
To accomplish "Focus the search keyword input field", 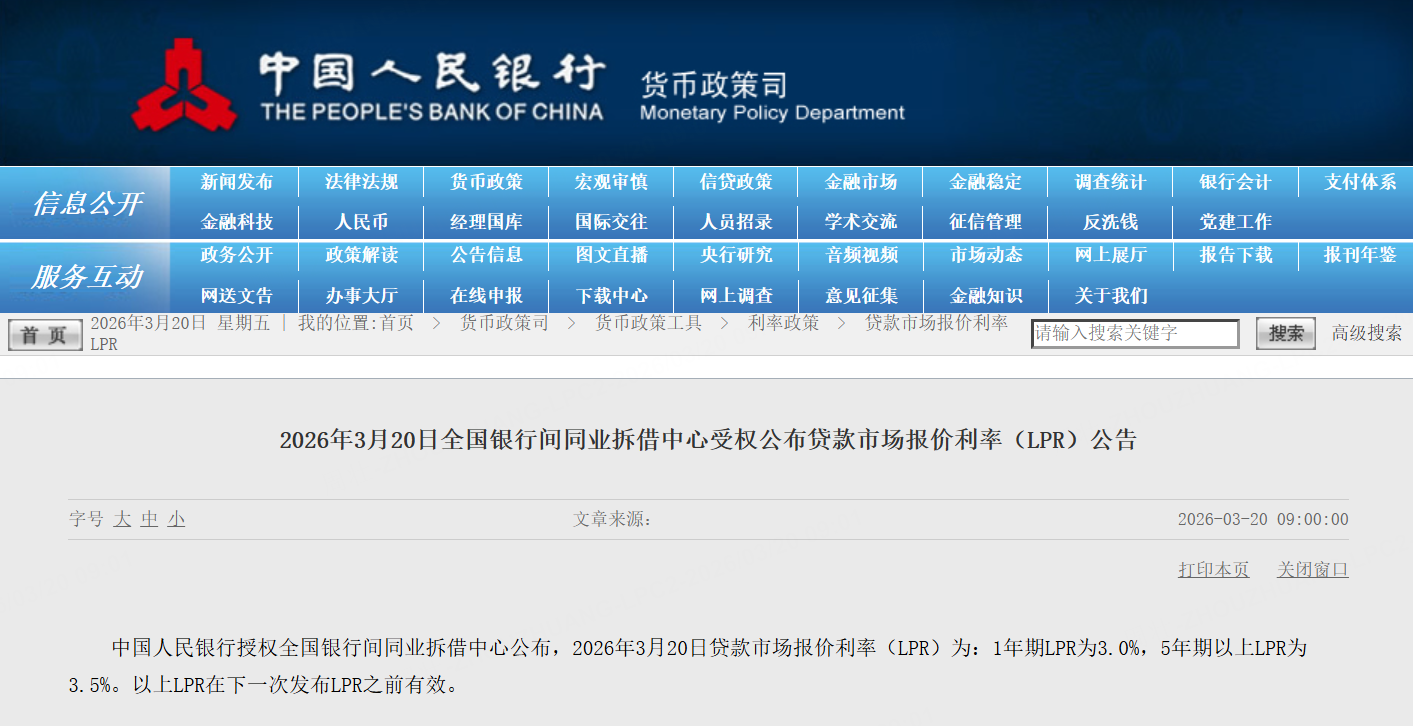I will tap(1135, 334).
